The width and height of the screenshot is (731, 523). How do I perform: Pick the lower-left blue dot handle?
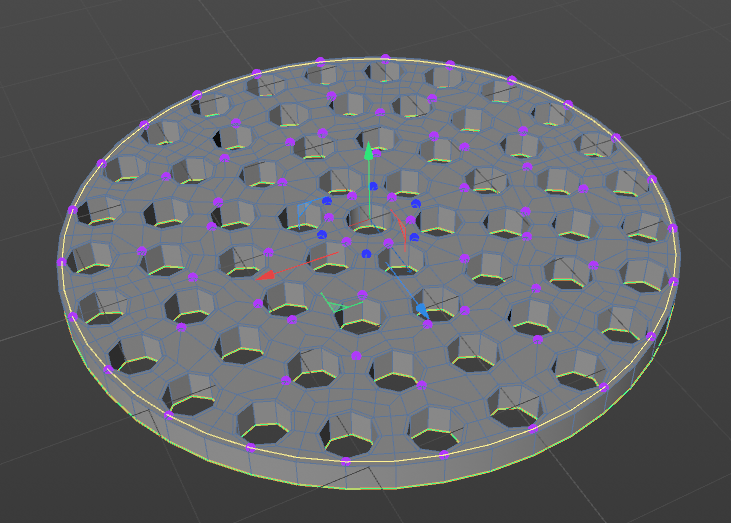(x=322, y=234)
